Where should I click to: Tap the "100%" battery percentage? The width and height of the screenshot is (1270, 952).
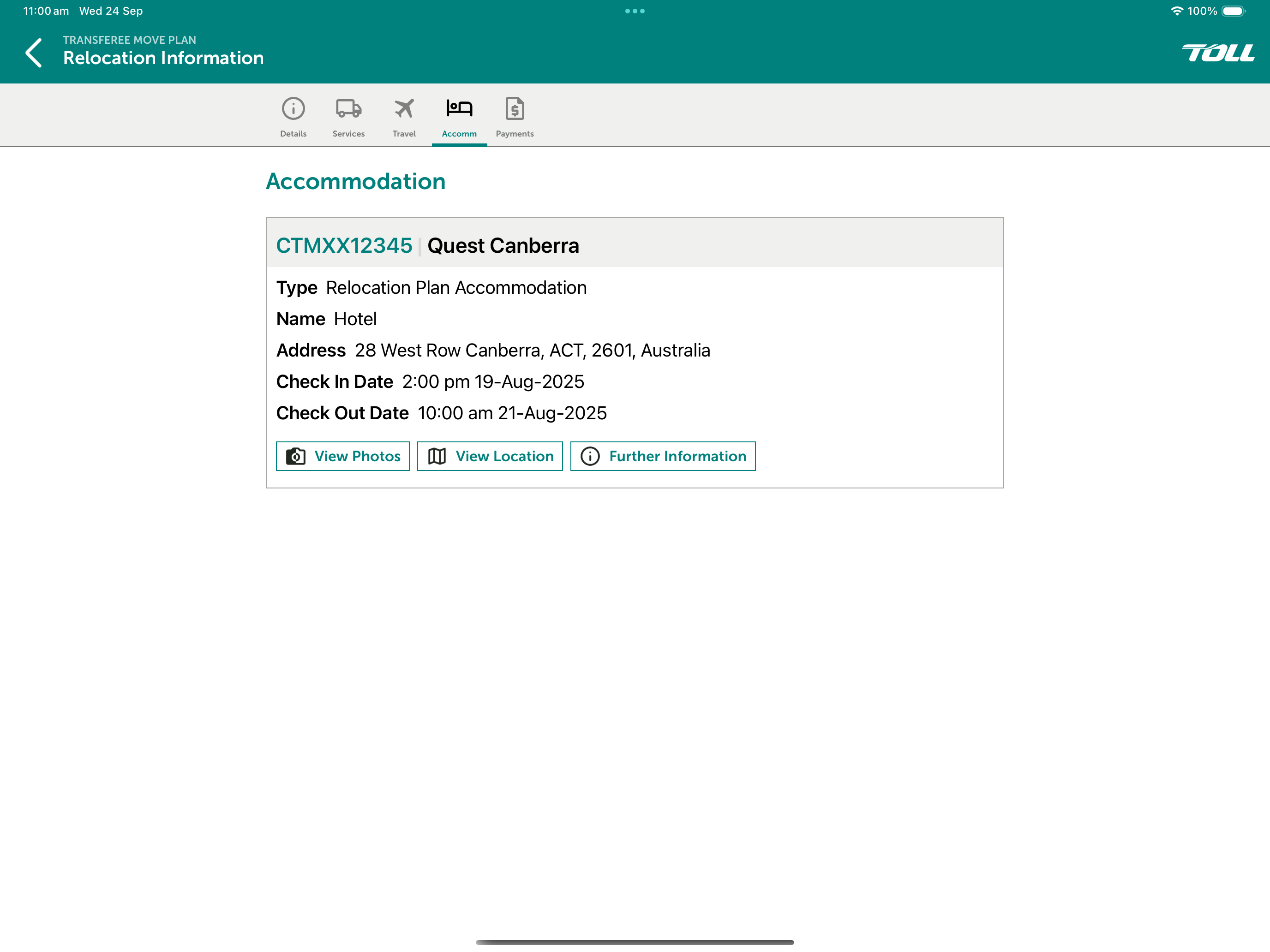[x=1202, y=11]
